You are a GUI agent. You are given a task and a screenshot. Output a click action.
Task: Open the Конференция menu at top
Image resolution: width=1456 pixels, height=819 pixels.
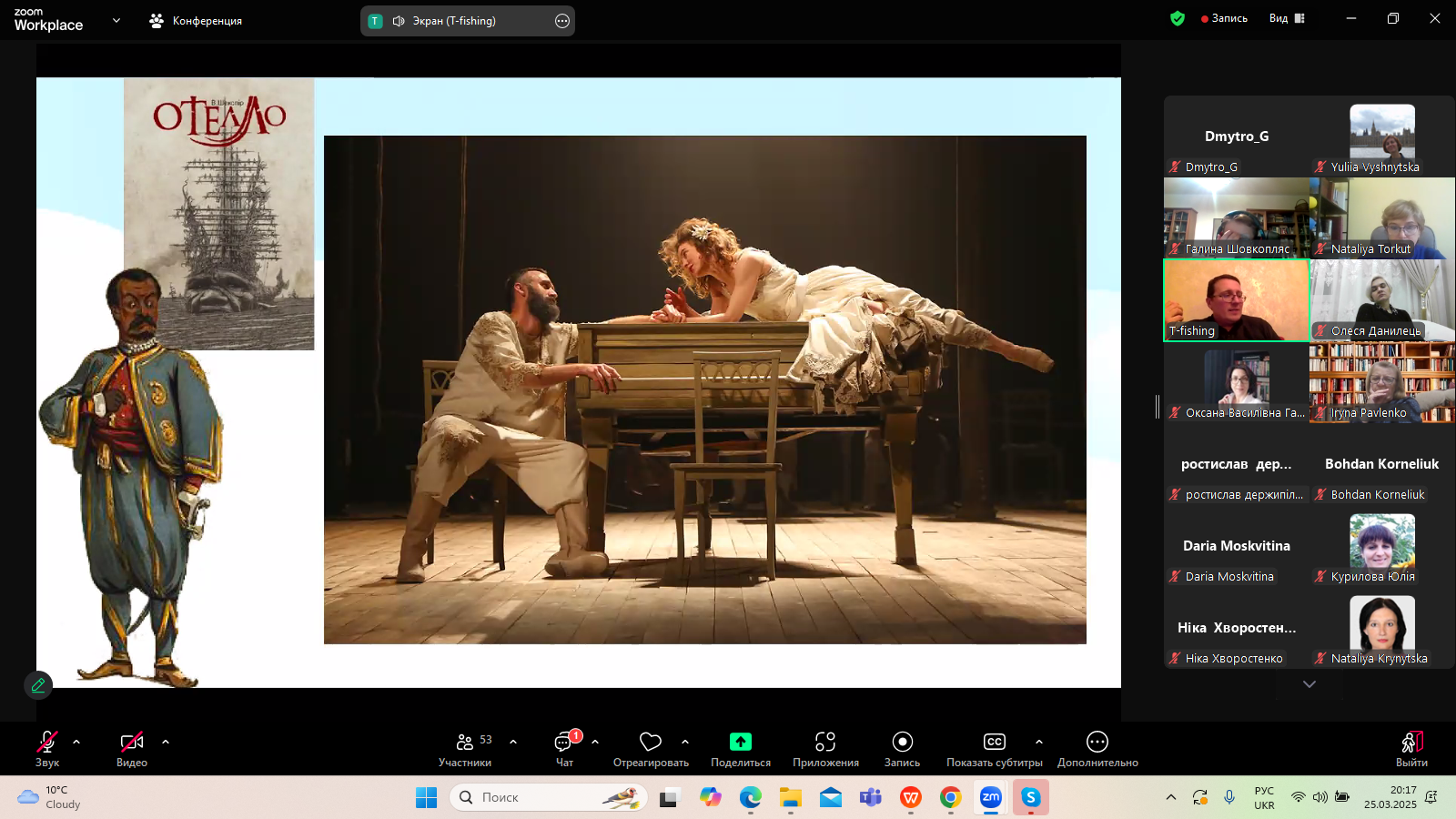[x=196, y=20]
